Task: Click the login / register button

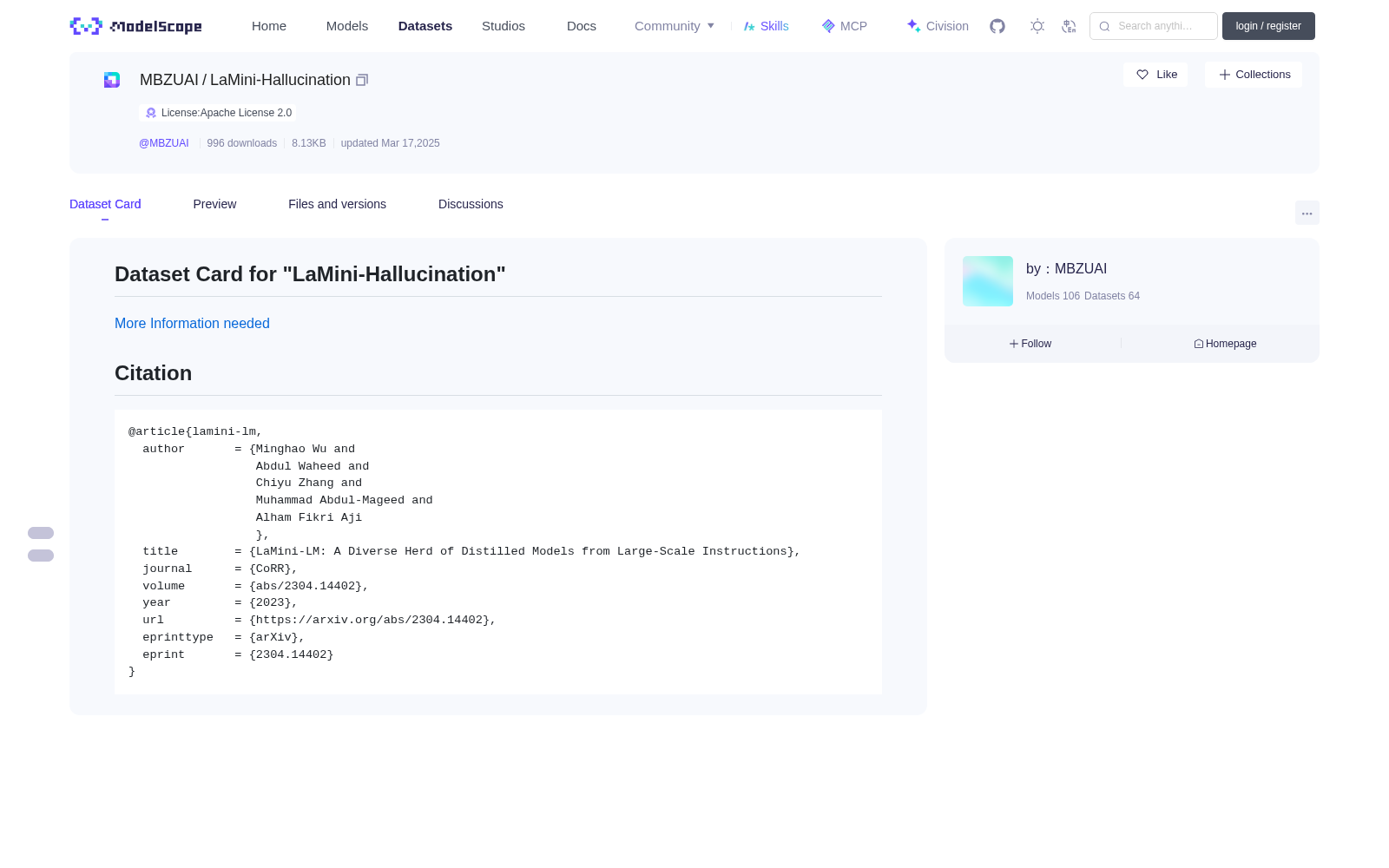Action: [1268, 26]
